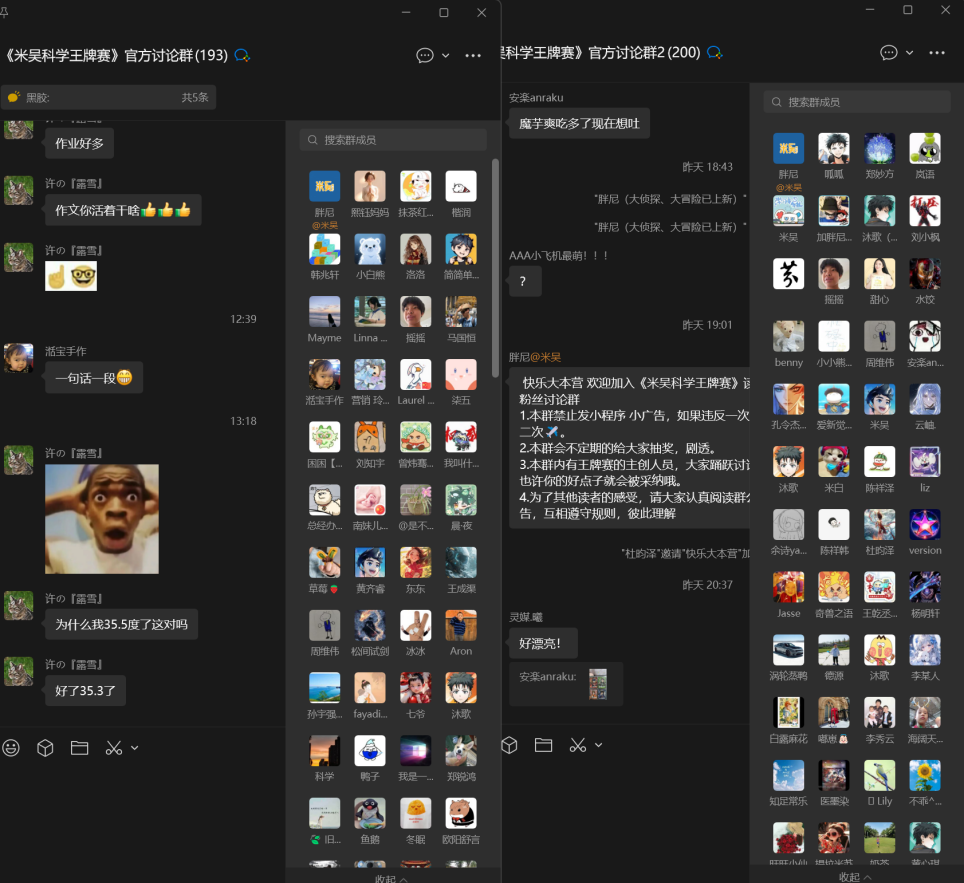Open the emoji picker in left chat
This screenshot has height=883, width=964.
pos(11,747)
